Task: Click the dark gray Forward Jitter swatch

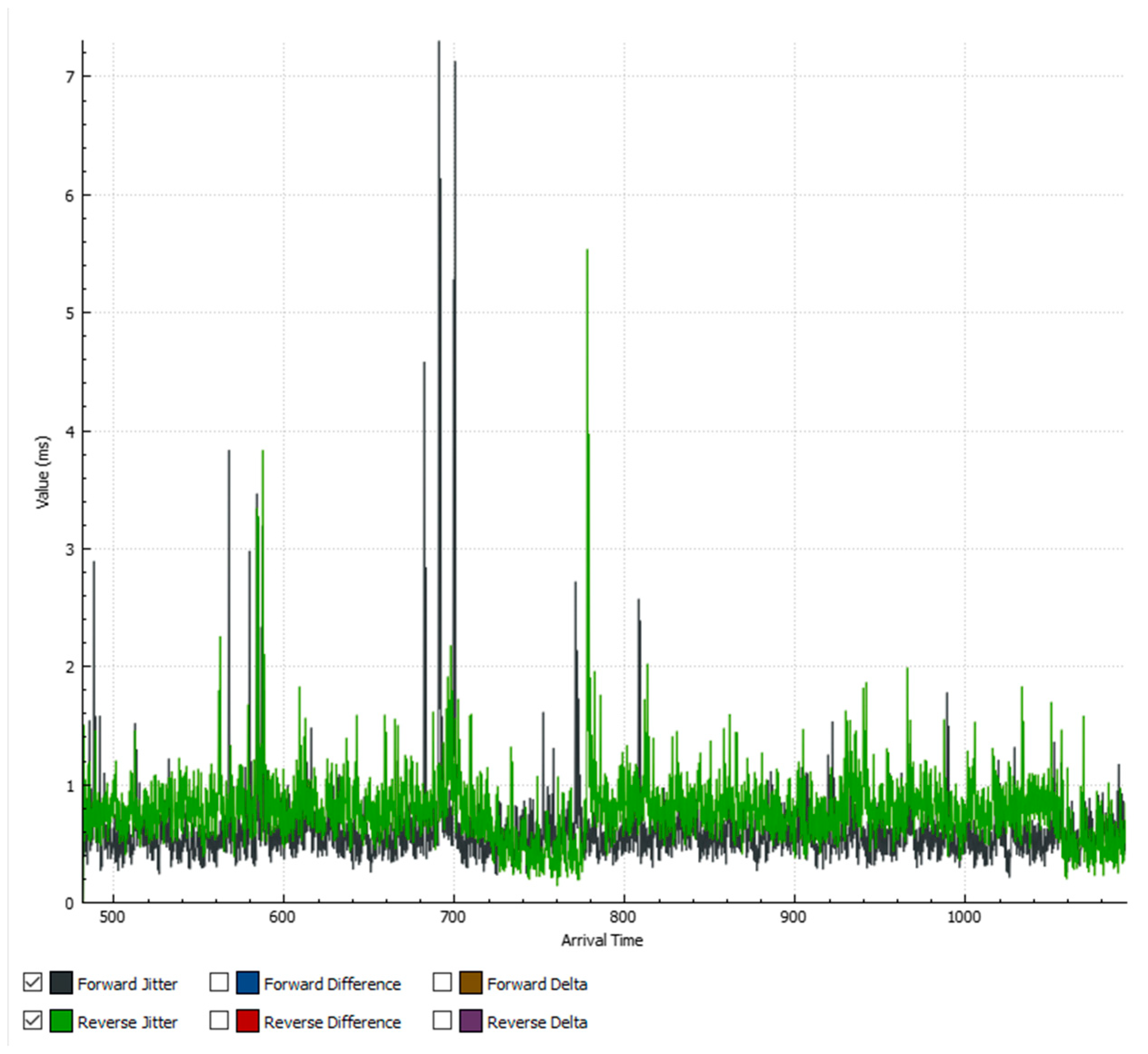Action: (61, 983)
